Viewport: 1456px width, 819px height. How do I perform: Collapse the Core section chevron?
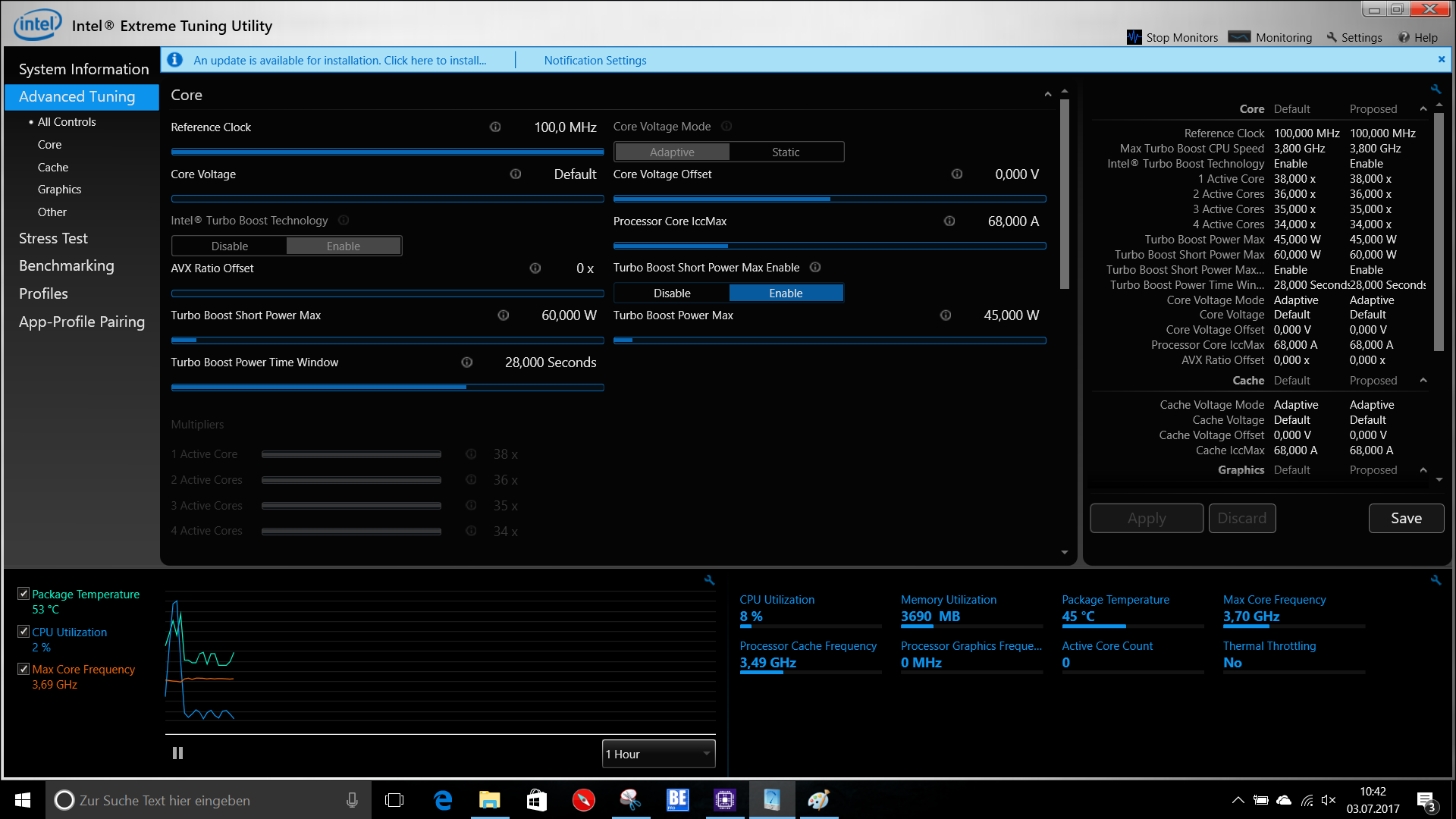click(1047, 95)
